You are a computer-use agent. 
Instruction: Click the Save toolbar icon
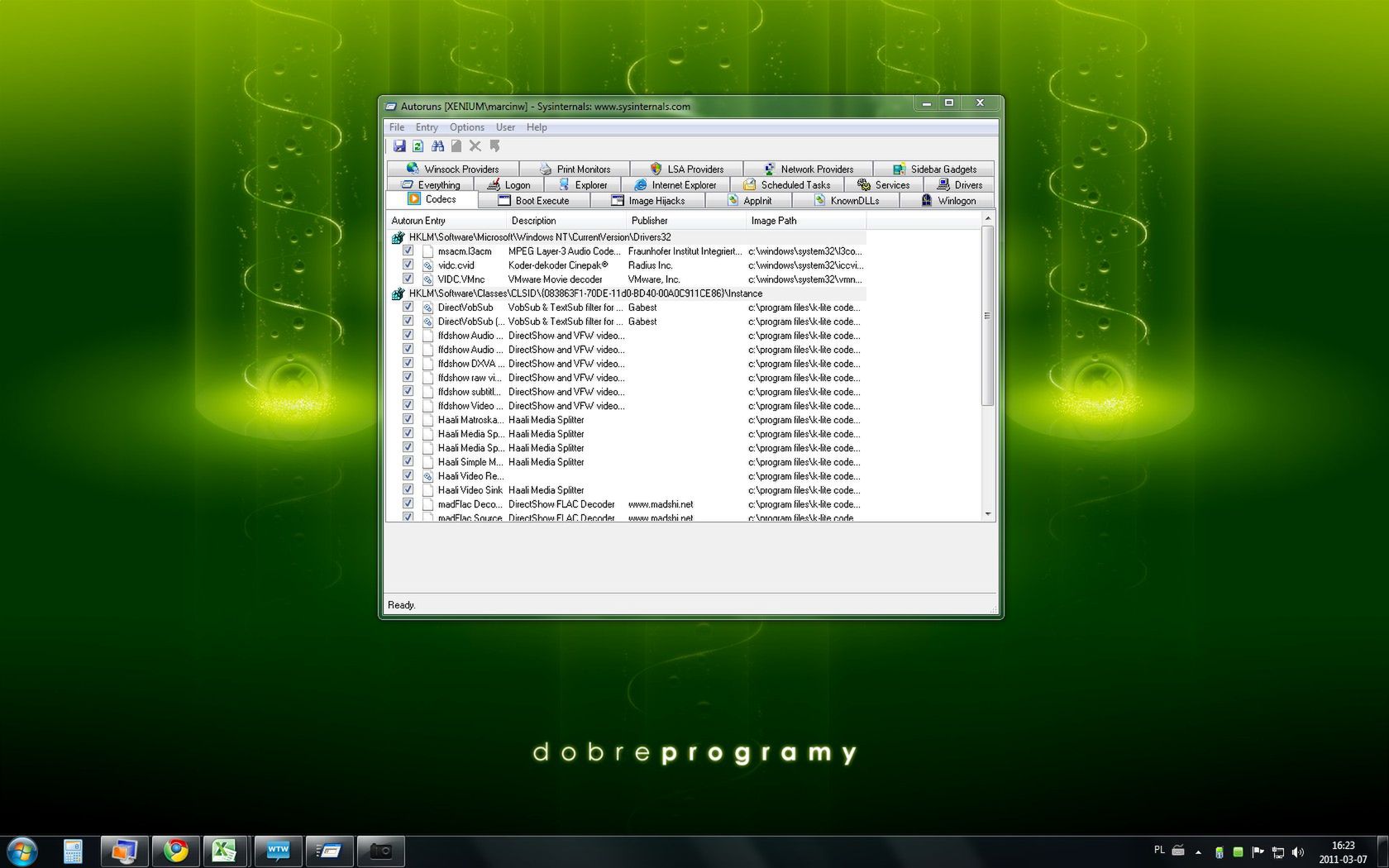tap(399, 146)
